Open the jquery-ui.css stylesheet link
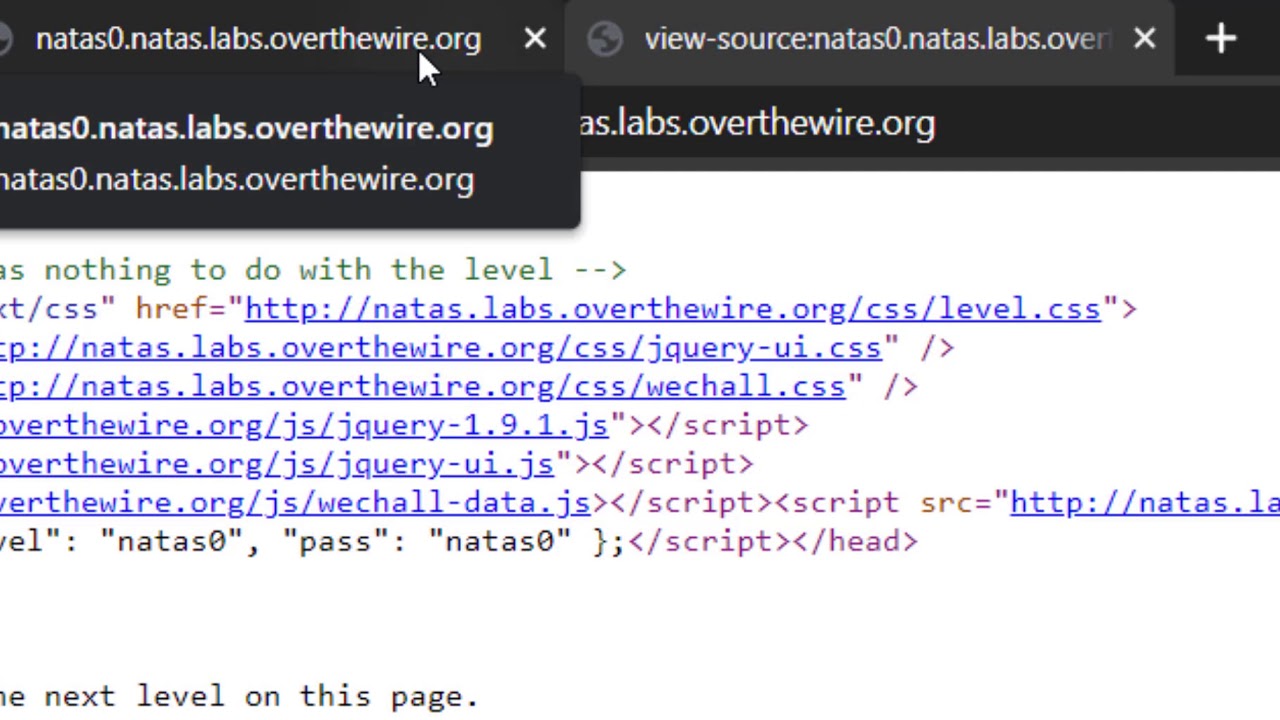This screenshot has height=720, width=1280. (x=441, y=348)
